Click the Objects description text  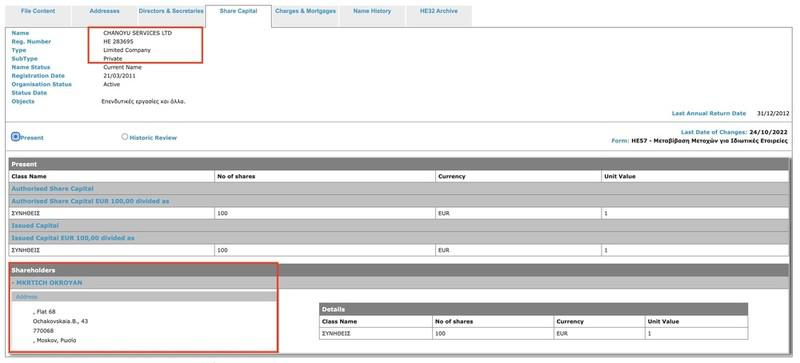pyautogui.click(x=144, y=102)
